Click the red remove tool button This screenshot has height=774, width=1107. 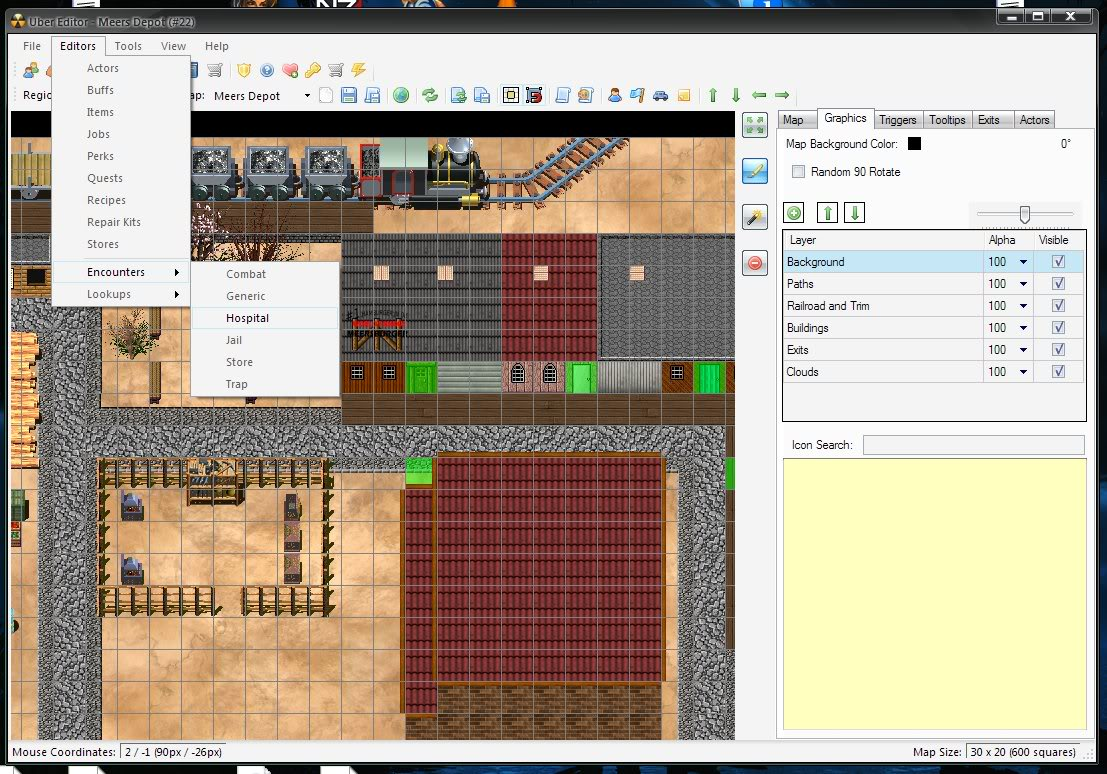pyautogui.click(x=755, y=263)
